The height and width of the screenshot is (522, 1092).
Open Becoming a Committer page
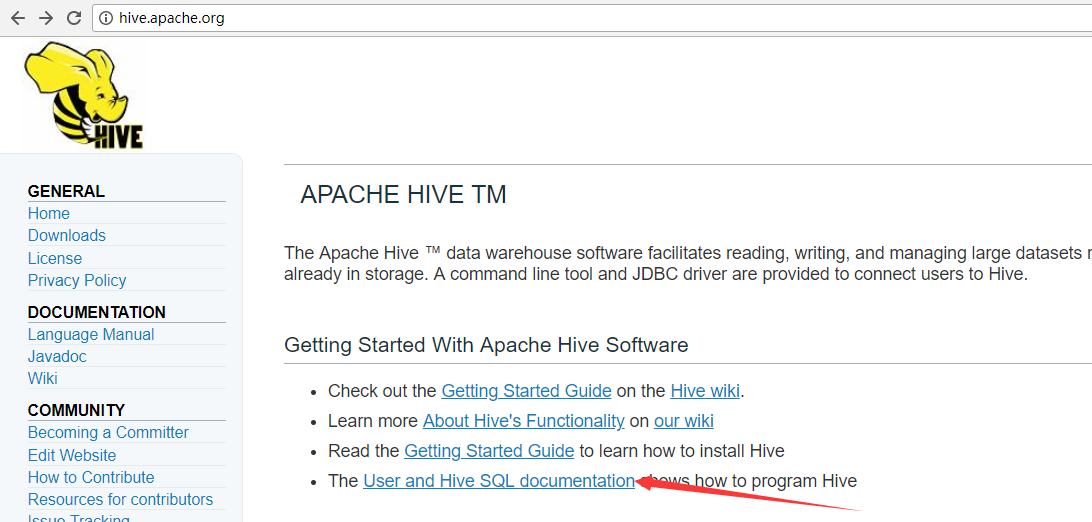point(108,432)
